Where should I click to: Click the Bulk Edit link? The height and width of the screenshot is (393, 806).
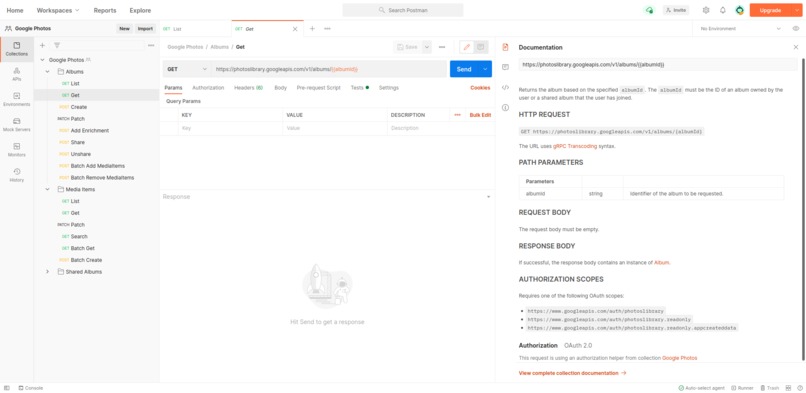pyautogui.click(x=480, y=115)
